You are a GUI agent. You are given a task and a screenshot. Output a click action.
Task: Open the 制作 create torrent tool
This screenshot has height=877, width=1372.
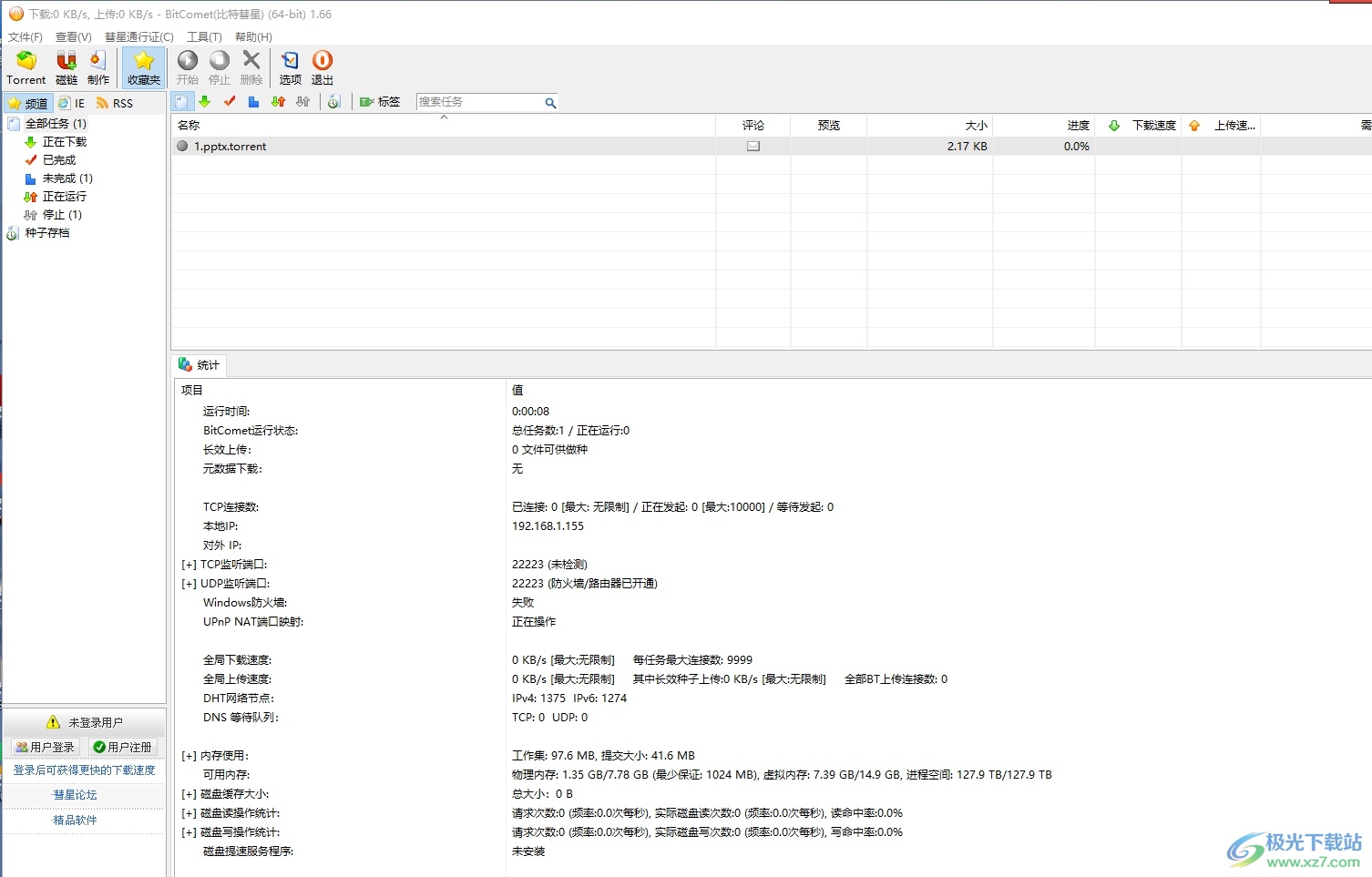(x=98, y=68)
